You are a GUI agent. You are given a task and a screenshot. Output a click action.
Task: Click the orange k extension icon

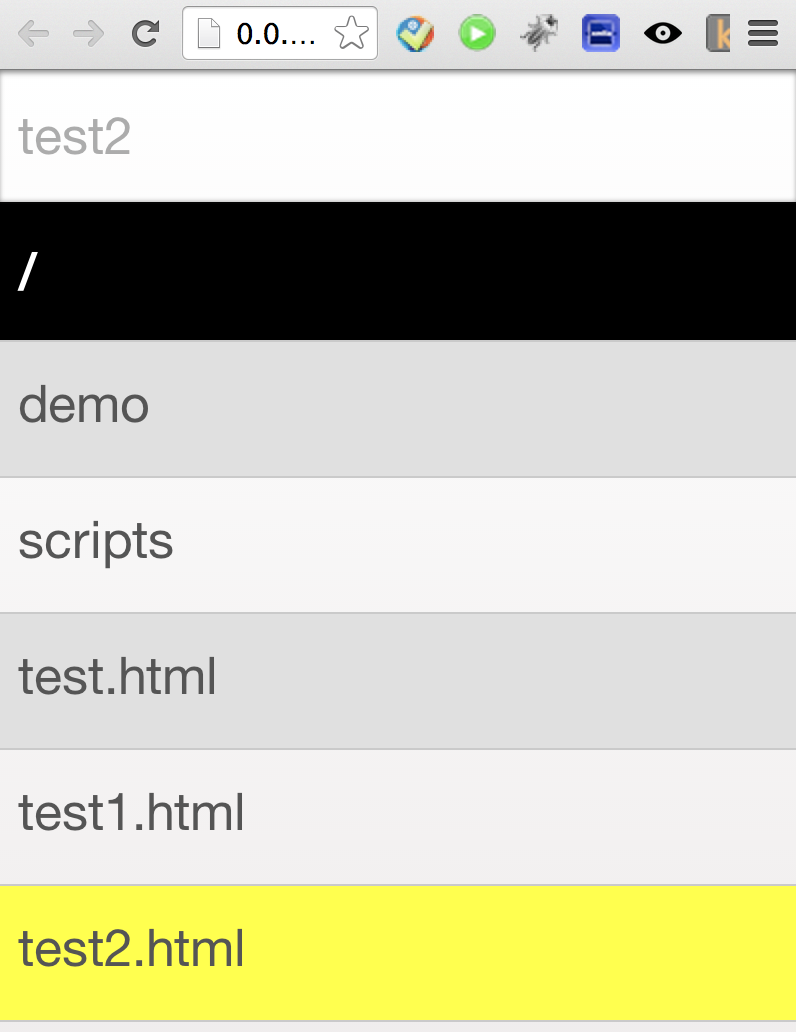pos(717,34)
